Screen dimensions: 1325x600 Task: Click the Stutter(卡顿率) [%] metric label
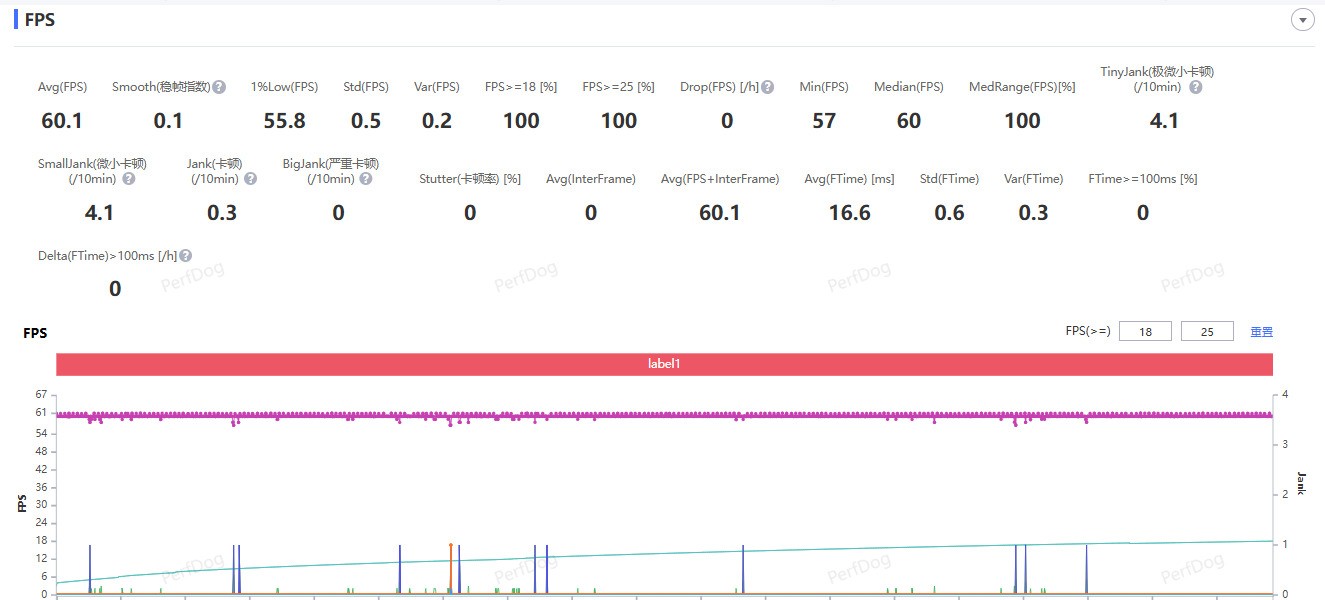470,179
